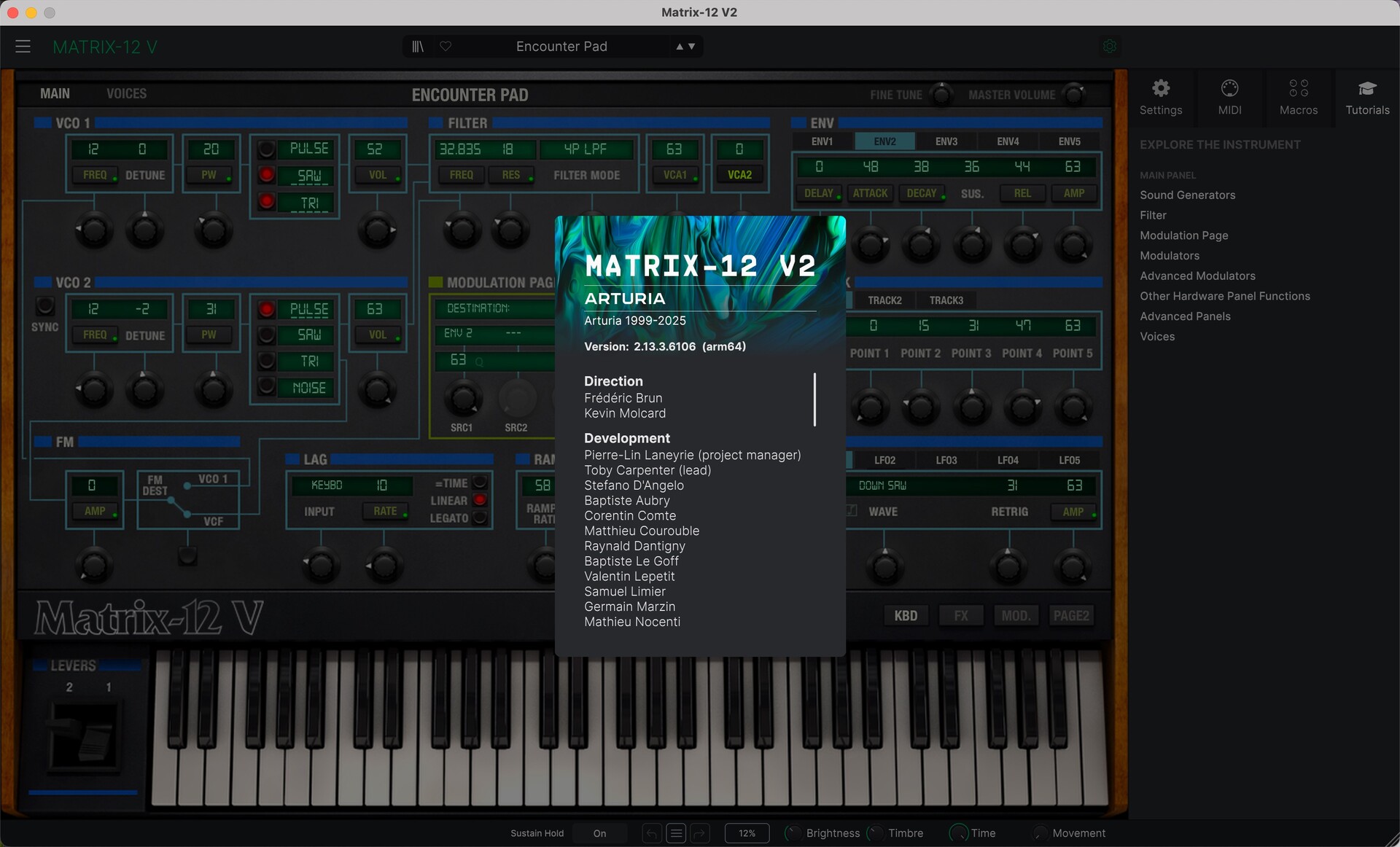The width and height of the screenshot is (1400, 847).
Task: Click the KBD panel button
Action: pos(906,616)
